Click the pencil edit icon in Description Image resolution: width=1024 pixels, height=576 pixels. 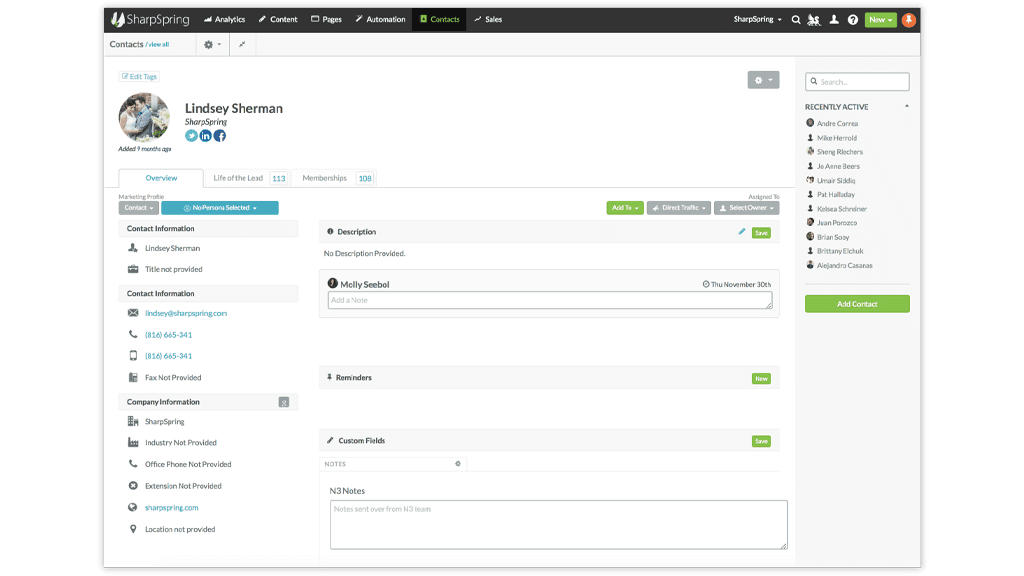tap(742, 232)
